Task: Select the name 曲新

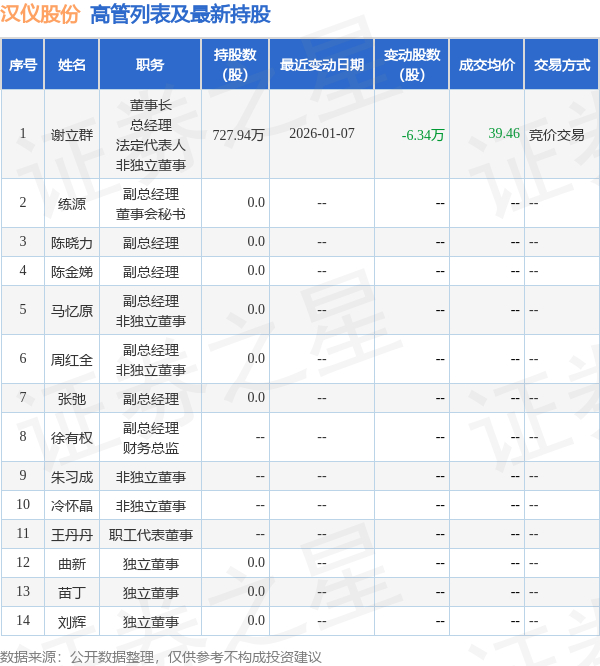Action: tap(72, 564)
